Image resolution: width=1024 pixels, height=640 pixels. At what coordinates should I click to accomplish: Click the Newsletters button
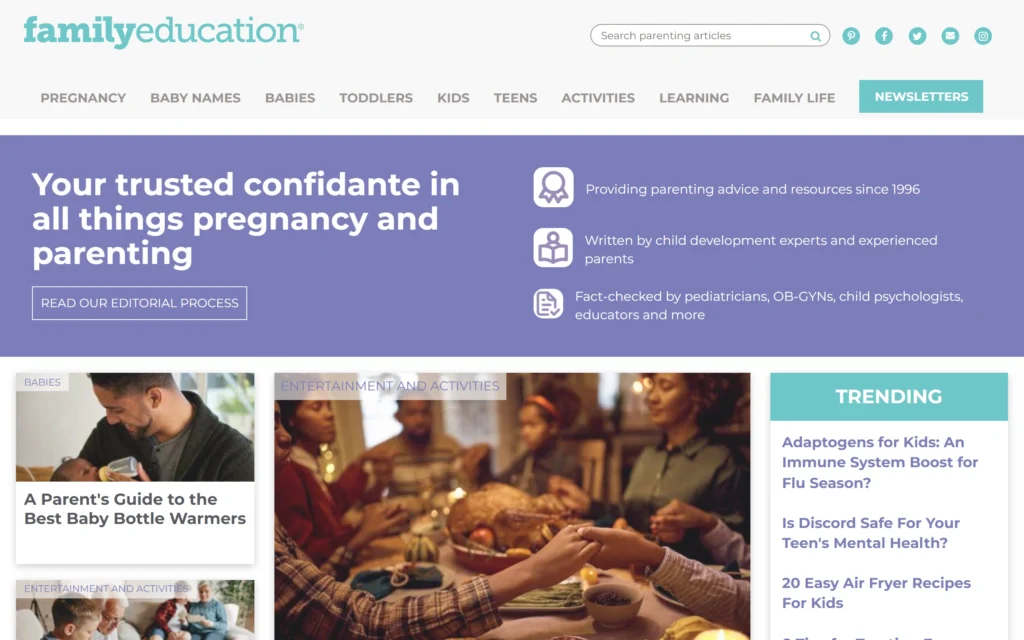tap(921, 97)
